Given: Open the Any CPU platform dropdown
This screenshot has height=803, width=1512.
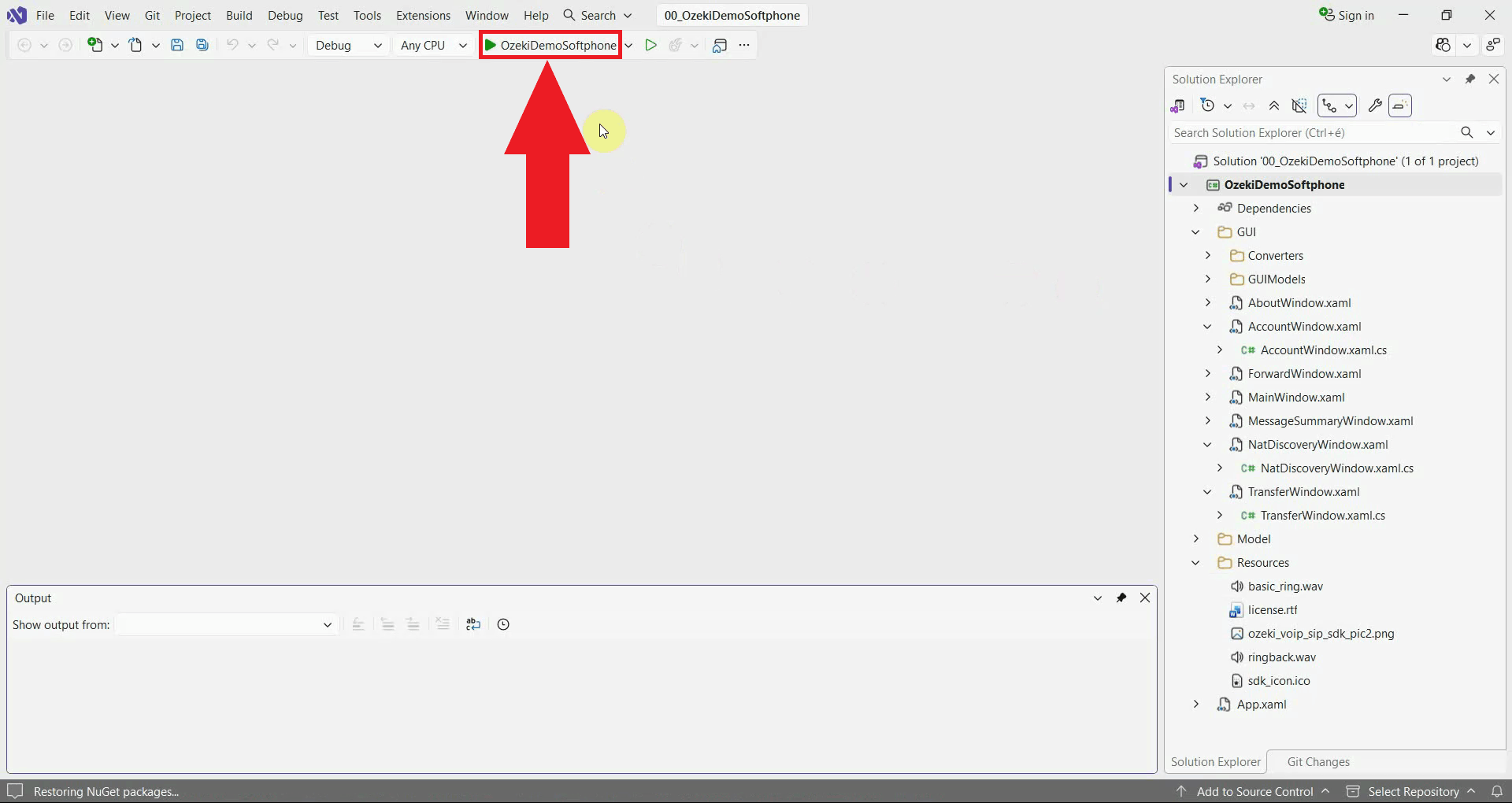Looking at the screenshot, I should click(433, 45).
